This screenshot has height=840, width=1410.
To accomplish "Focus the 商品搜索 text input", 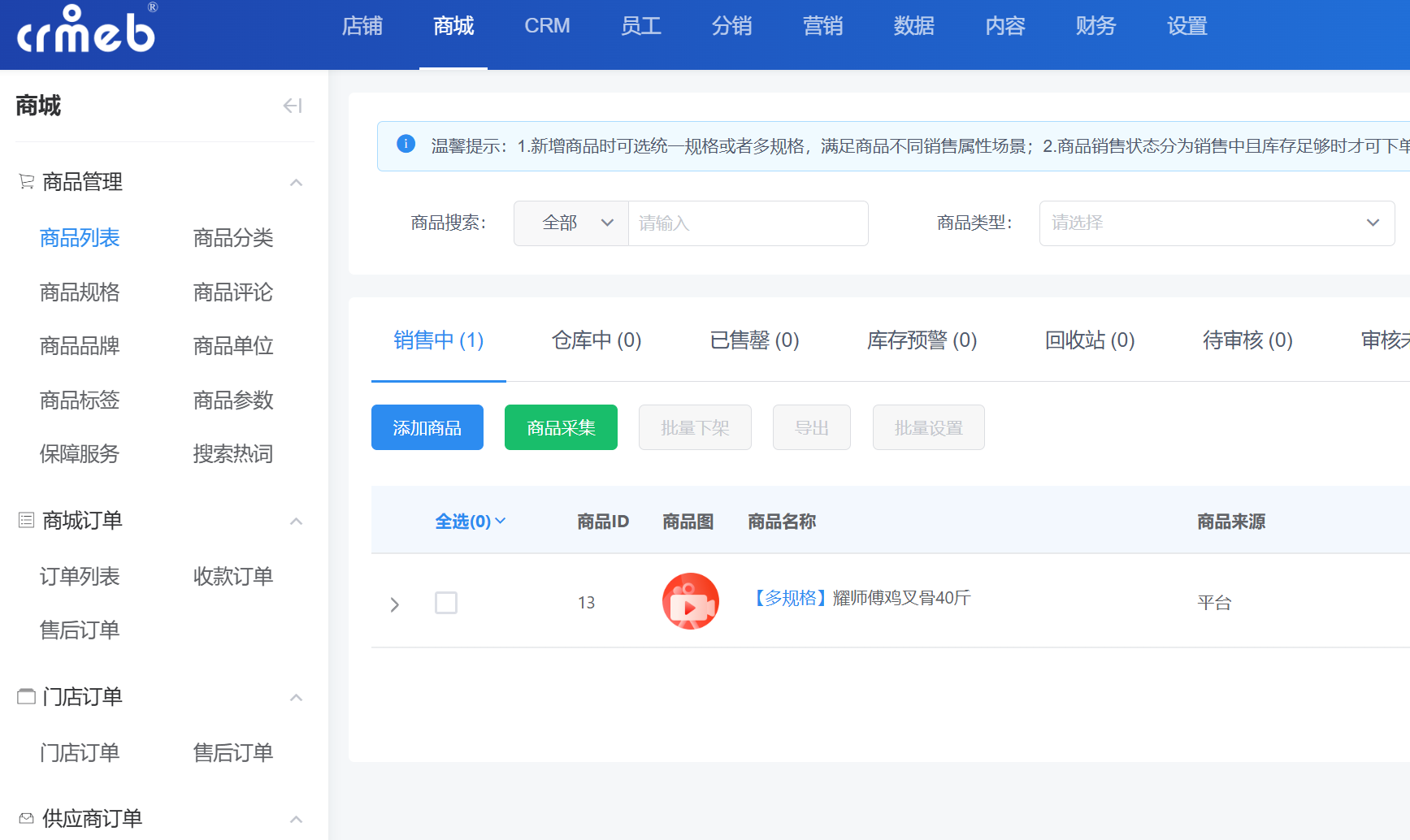I will pos(748,223).
